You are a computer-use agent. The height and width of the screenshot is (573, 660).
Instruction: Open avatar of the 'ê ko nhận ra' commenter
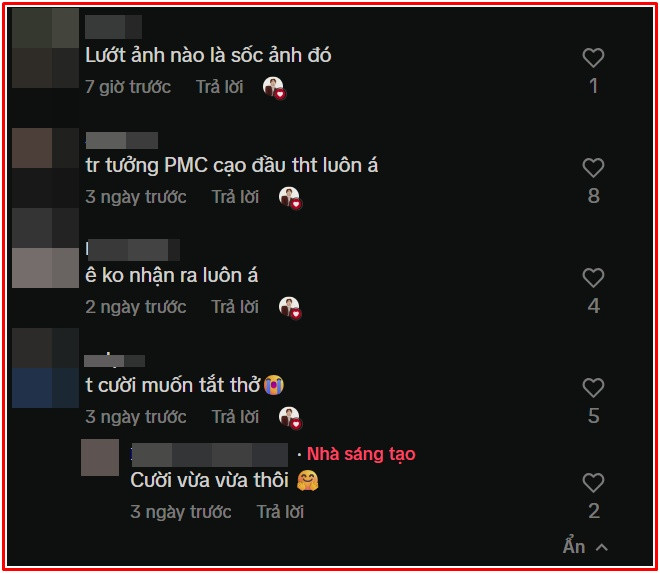point(45,248)
